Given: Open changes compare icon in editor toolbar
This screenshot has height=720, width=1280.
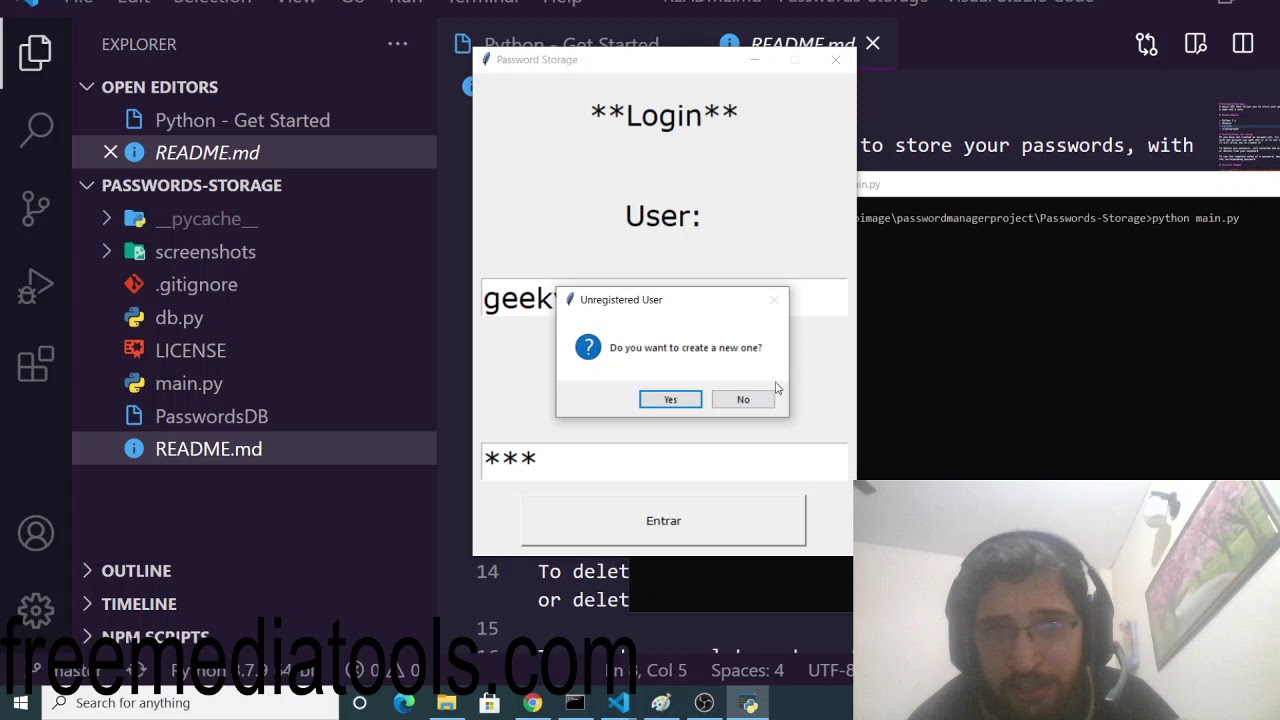Looking at the screenshot, I should click(1147, 44).
